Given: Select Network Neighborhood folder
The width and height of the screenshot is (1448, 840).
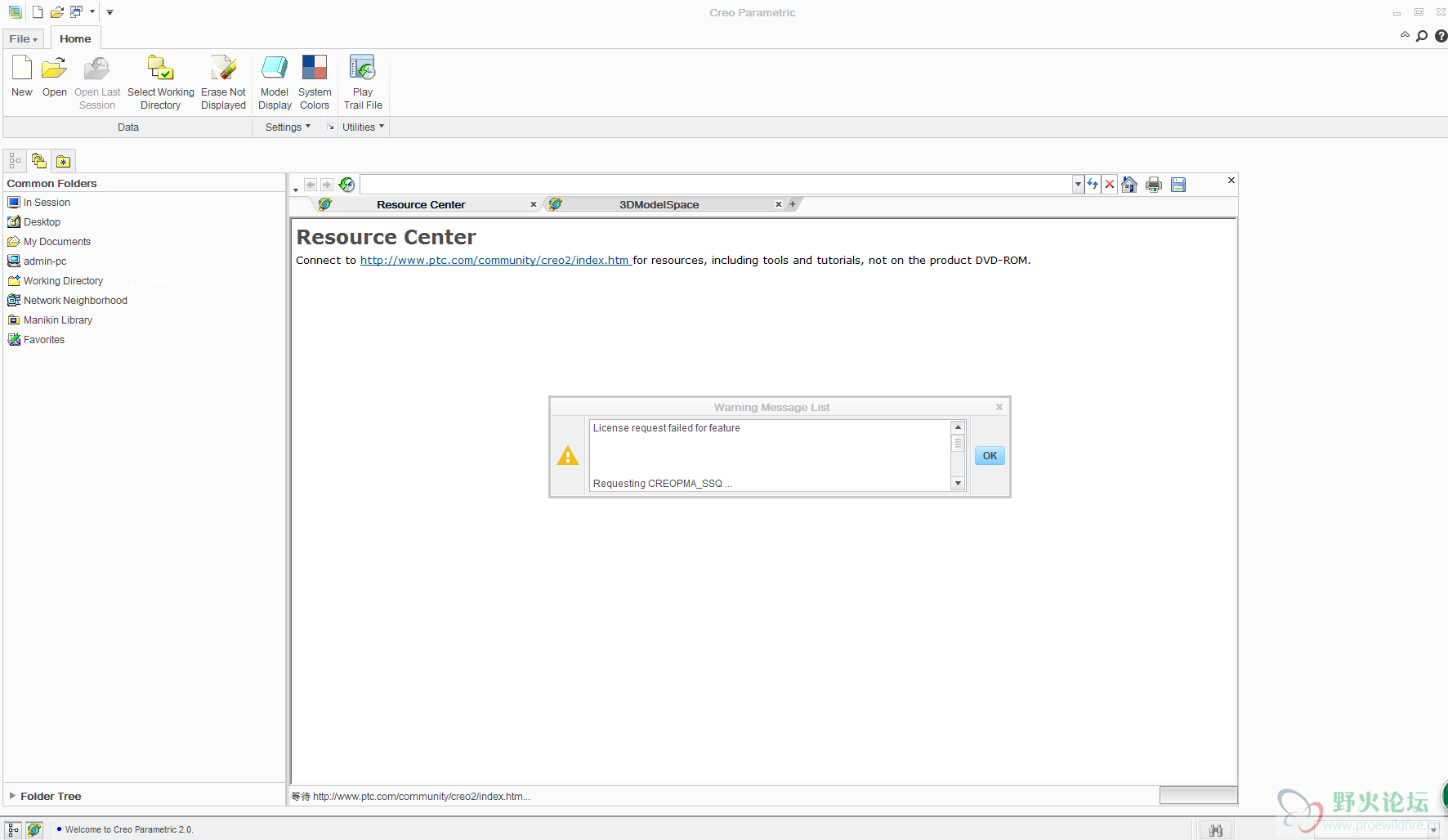Looking at the screenshot, I should coord(68,300).
